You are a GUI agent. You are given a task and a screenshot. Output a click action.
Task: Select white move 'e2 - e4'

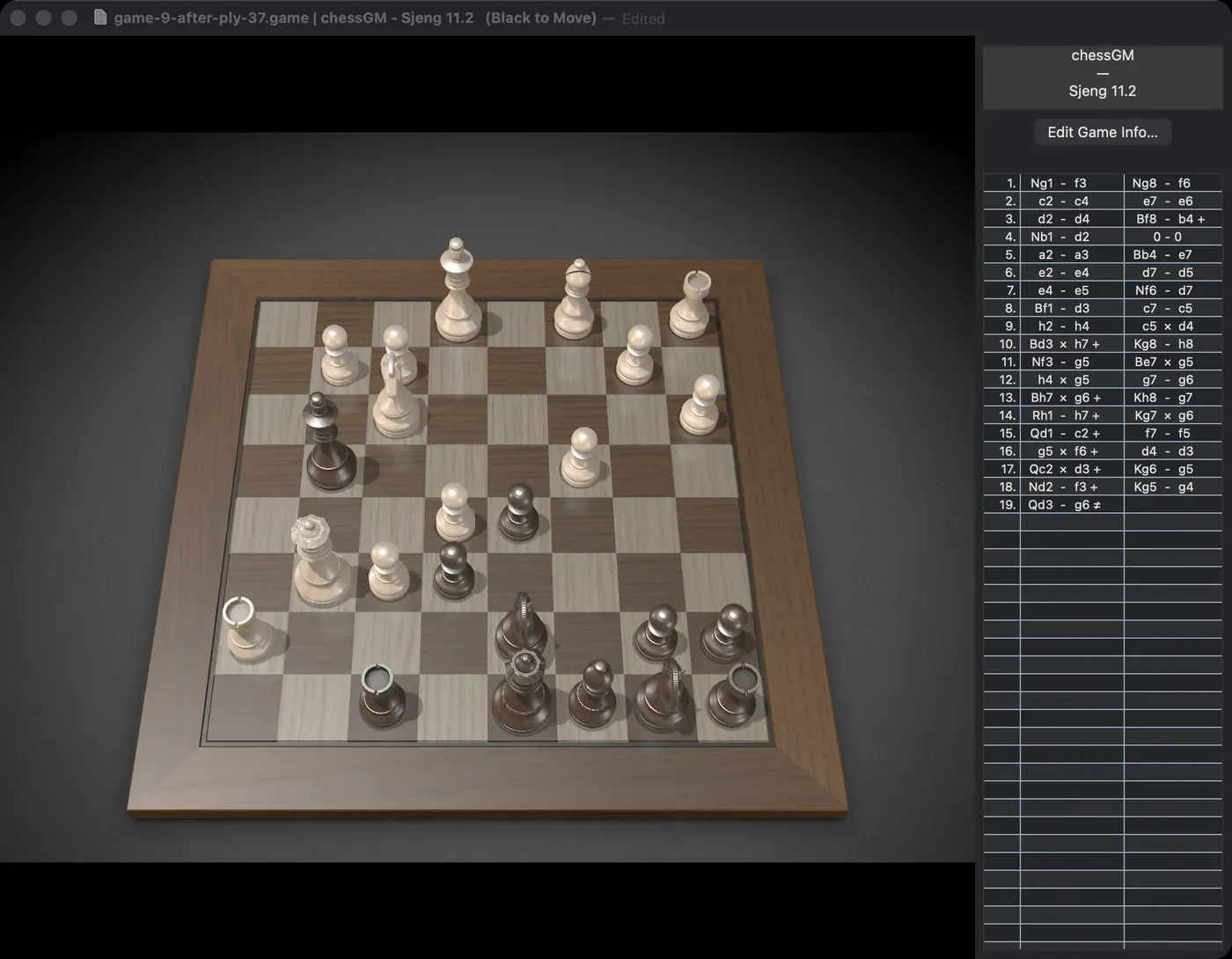click(1072, 273)
